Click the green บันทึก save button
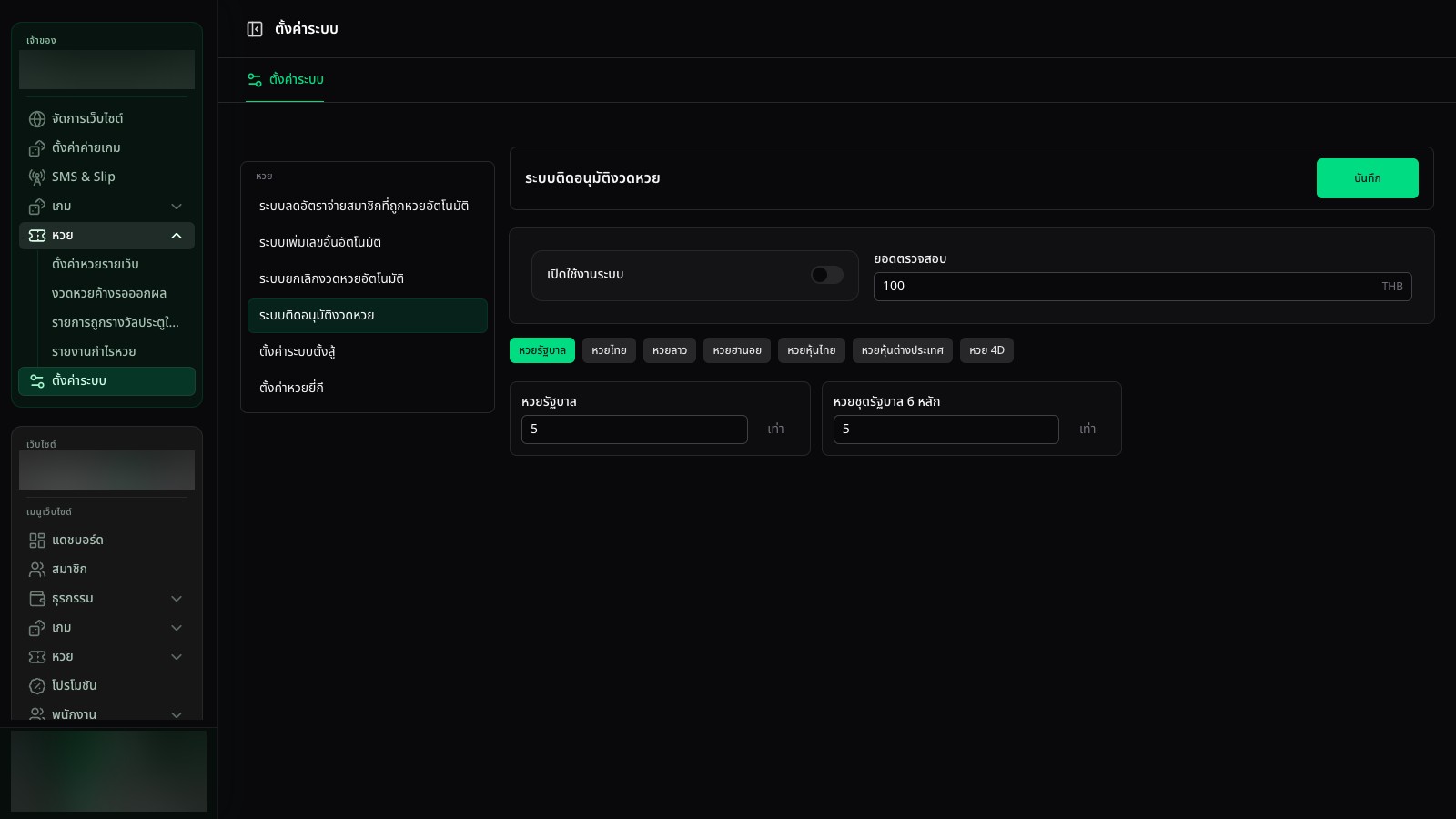The height and width of the screenshot is (819, 1456). click(1368, 178)
